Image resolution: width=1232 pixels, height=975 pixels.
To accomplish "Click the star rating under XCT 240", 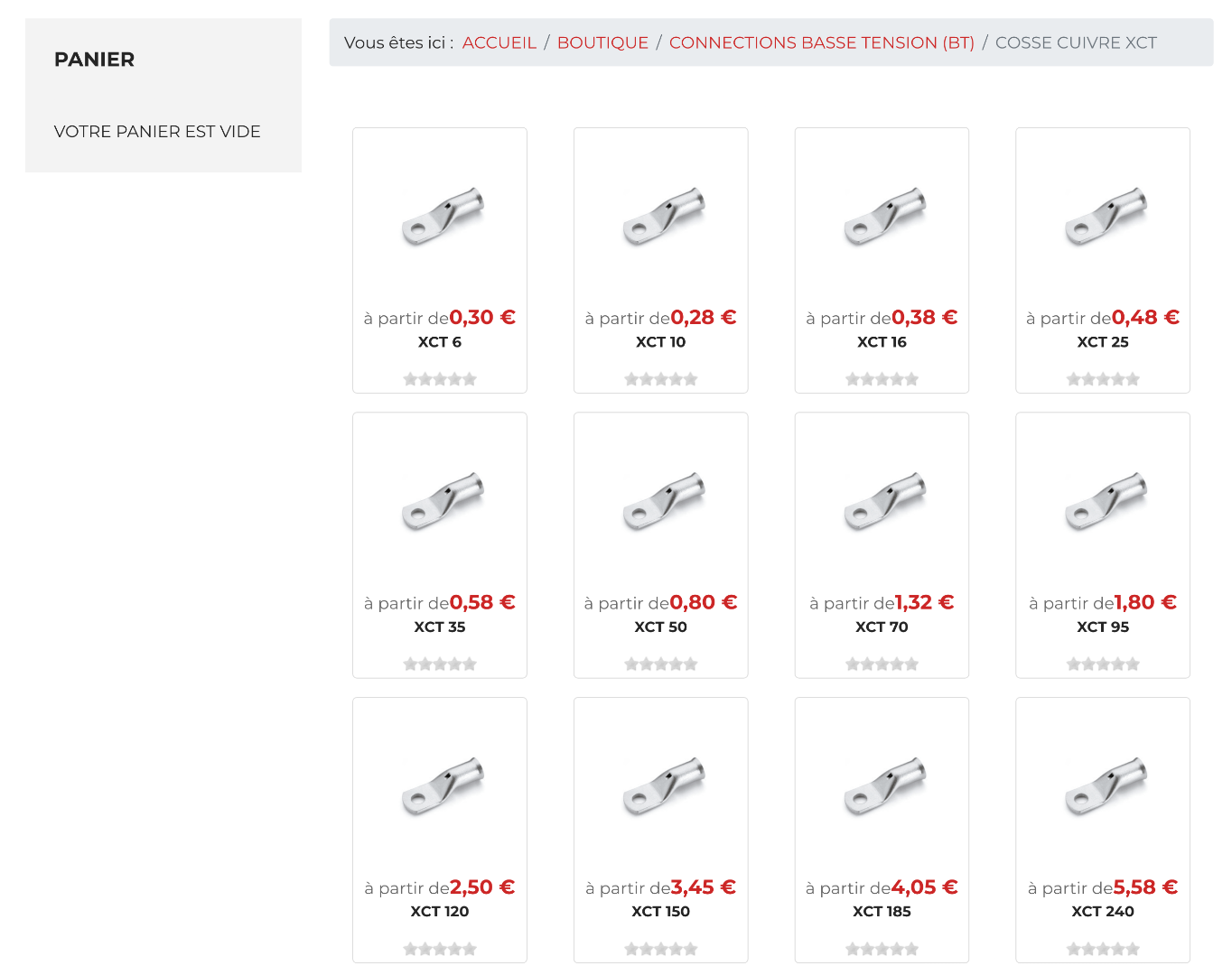I will [1103, 949].
